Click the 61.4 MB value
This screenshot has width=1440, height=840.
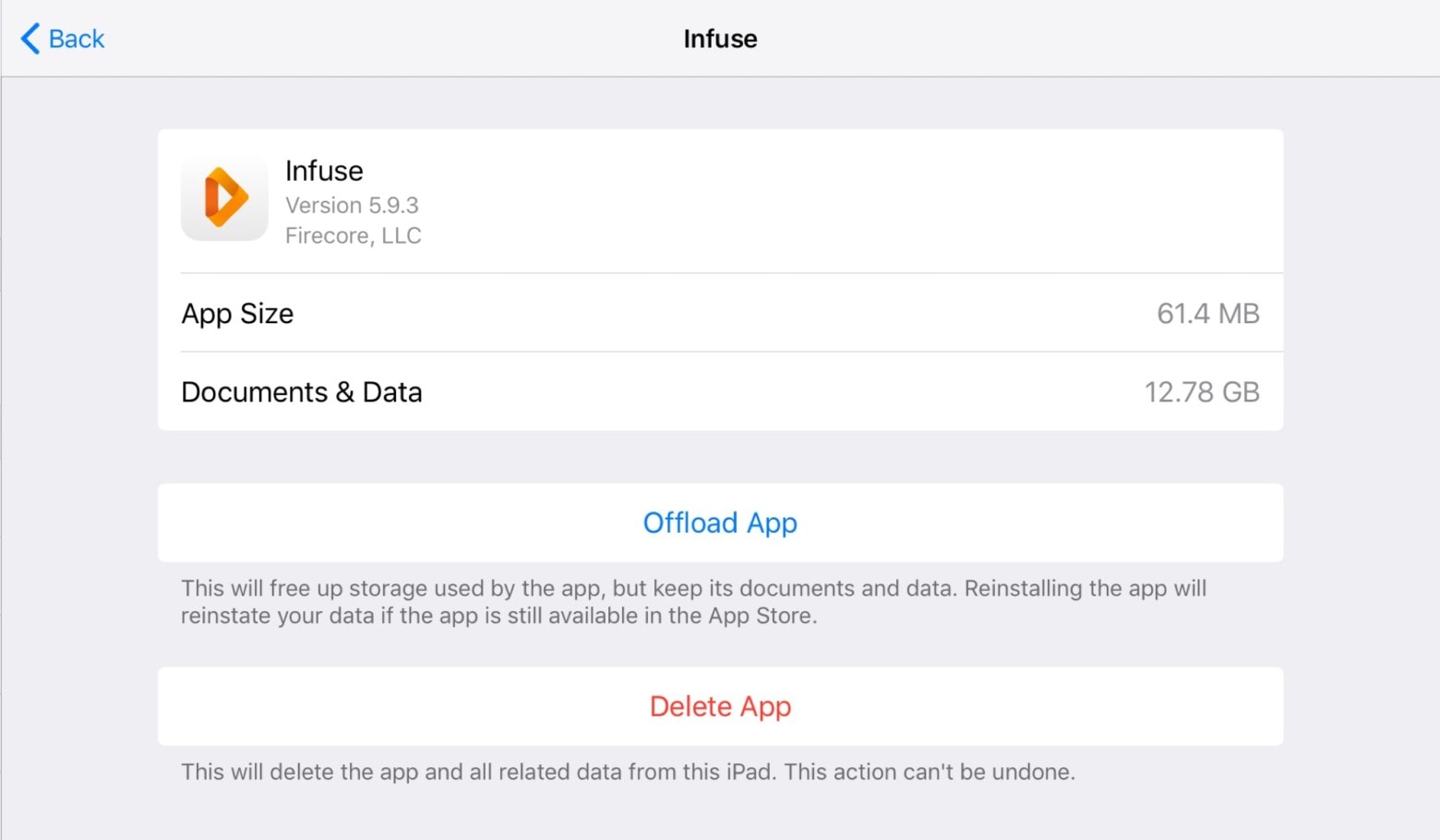1207,314
